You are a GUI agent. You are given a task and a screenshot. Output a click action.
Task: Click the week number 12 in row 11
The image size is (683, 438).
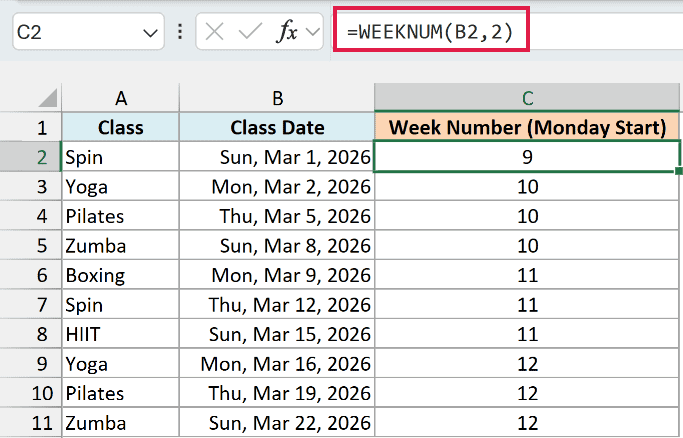click(527, 422)
